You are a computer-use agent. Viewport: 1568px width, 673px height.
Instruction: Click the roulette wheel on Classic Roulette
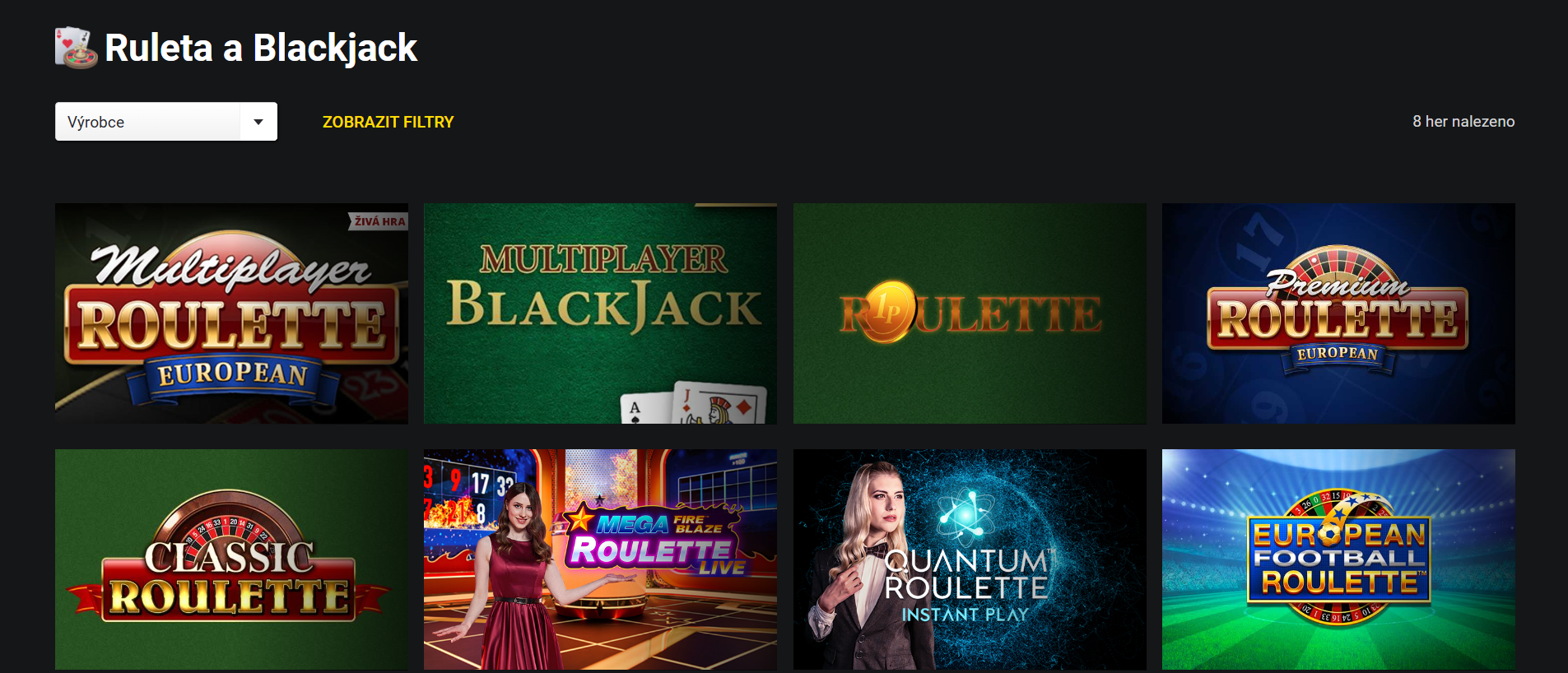coord(231,527)
